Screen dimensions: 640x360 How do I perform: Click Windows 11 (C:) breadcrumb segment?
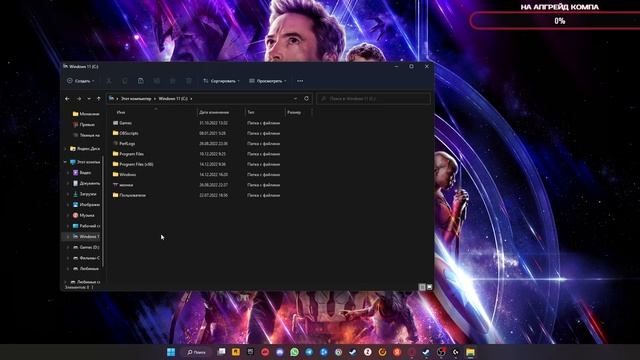(173, 99)
